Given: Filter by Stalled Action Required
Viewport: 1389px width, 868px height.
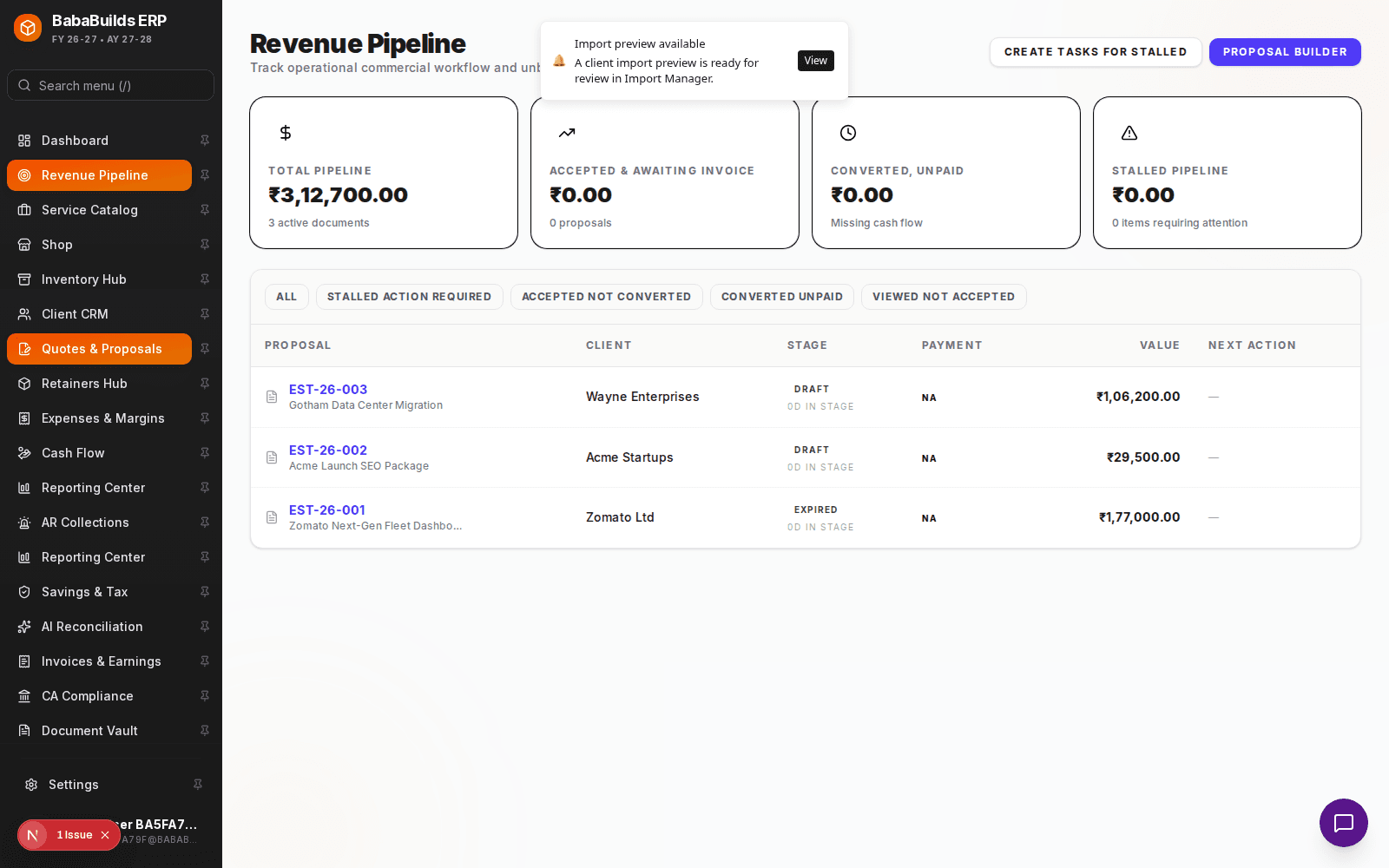Looking at the screenshot, I should tap(409, 297).
